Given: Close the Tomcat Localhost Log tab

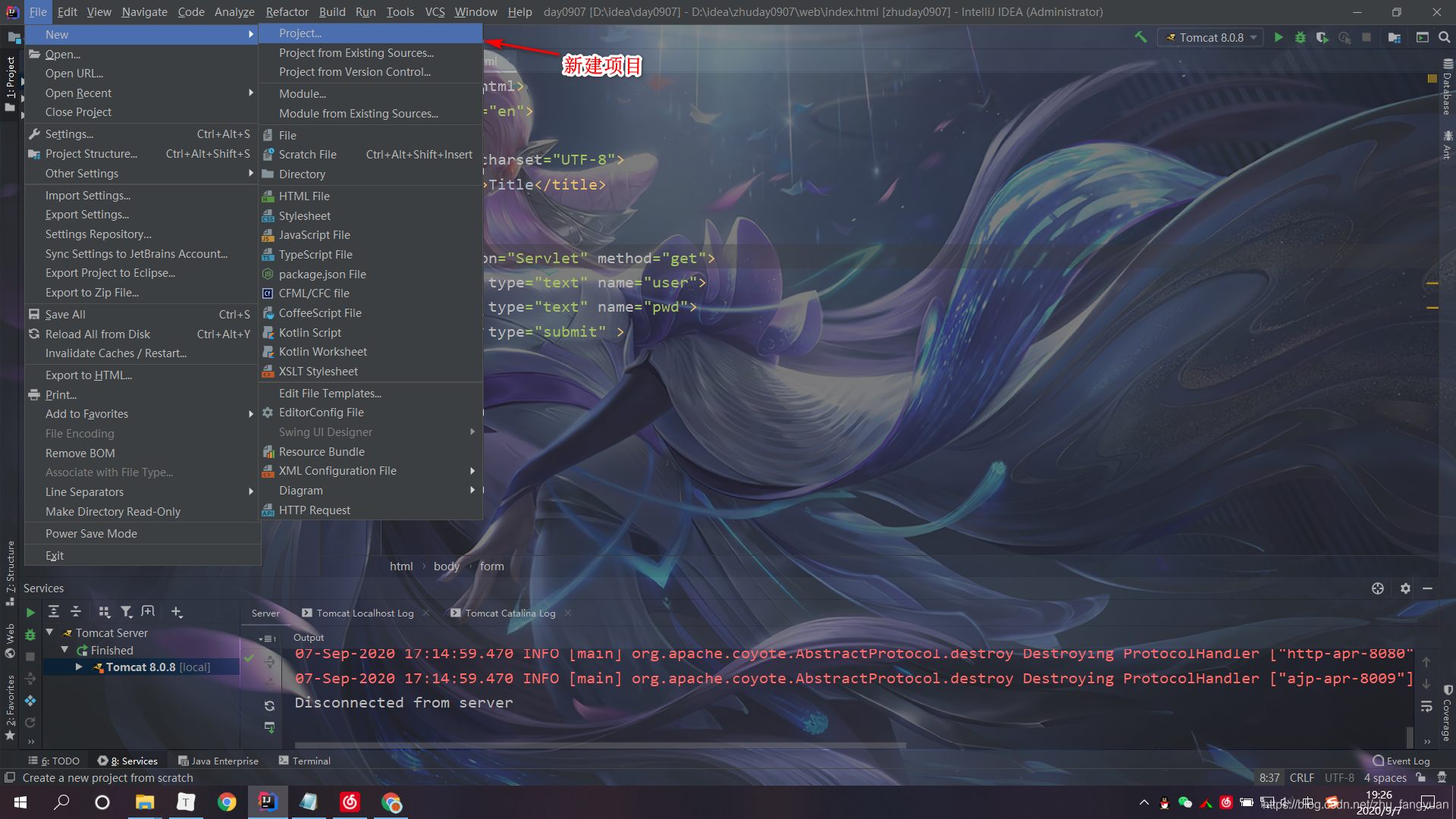Looking at the screenshot, I should pyautogui.click(x=426, y=613).
